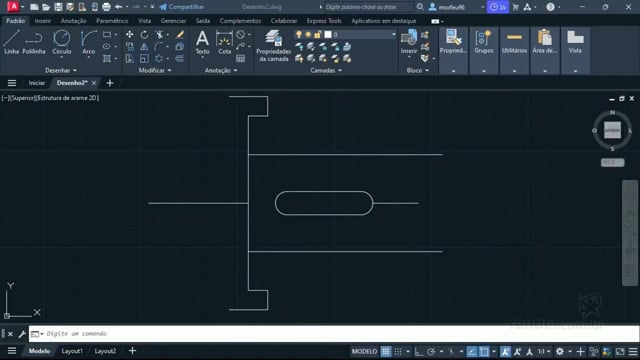Click the Inserir block icon
Image resolution: width=640 pixels, height=360 pixels.
[x=409, y=42]
